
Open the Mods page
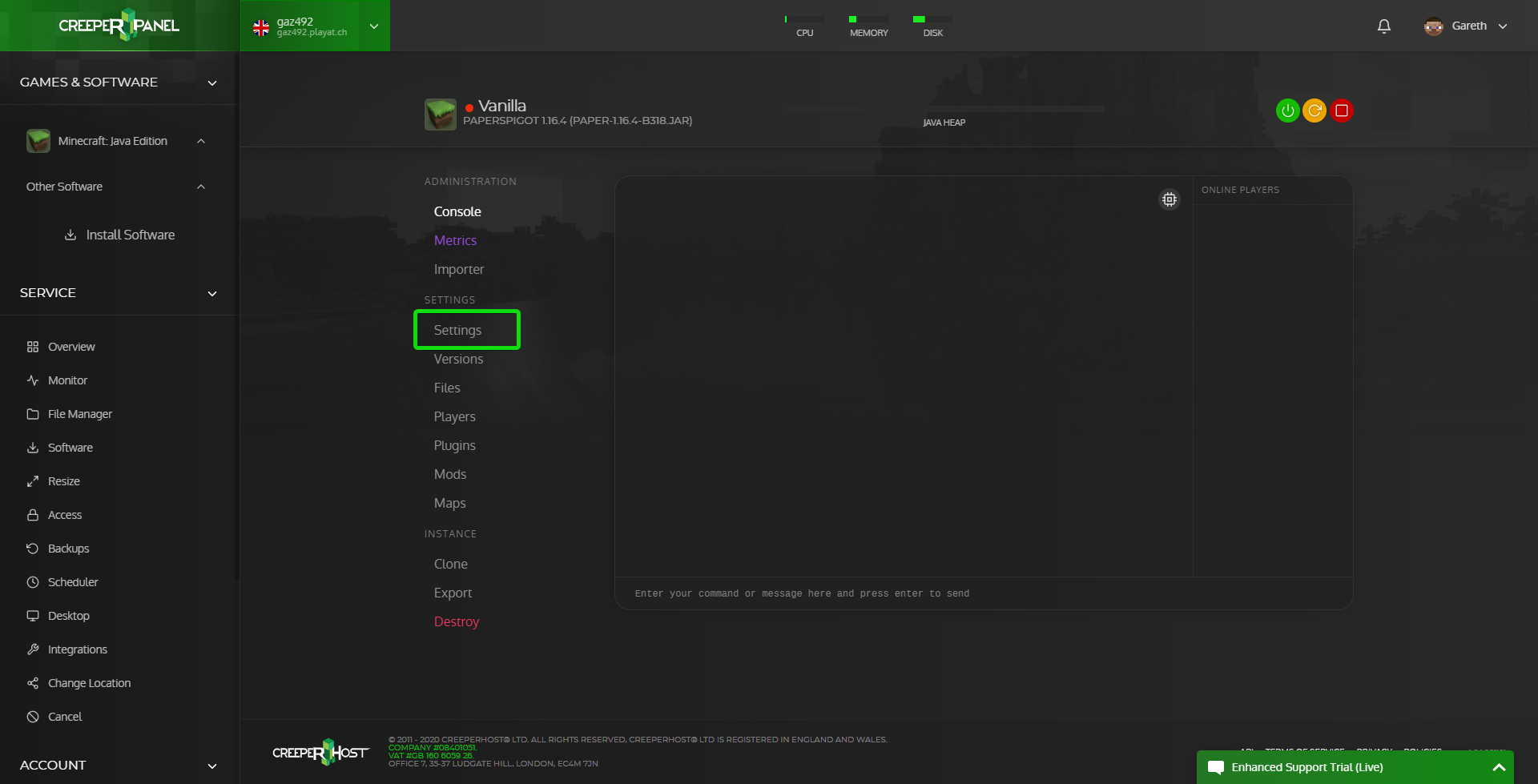point(450,474)
